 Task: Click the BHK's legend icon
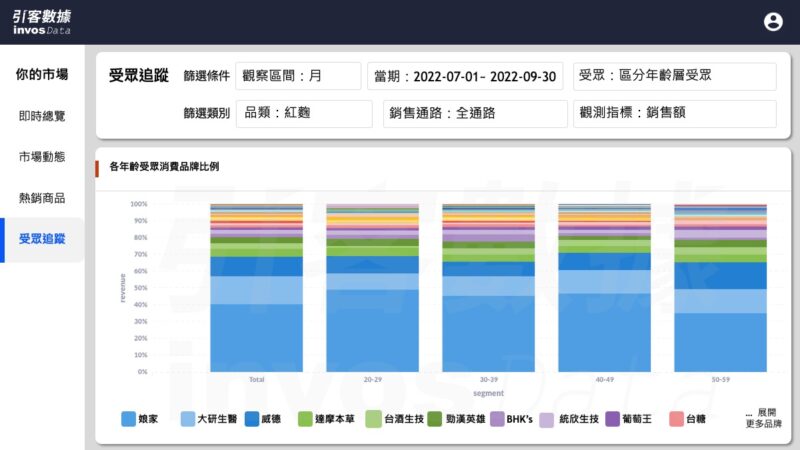pos(497,419)
